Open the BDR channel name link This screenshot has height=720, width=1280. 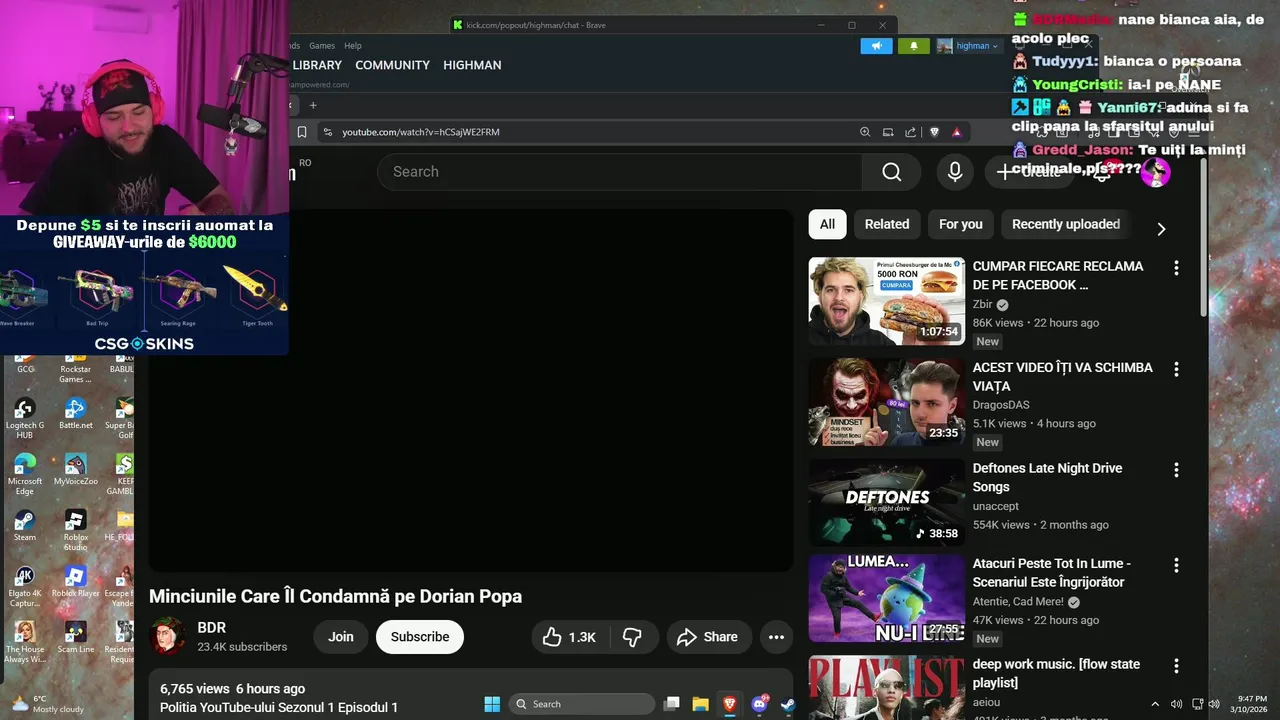[211, 628]
